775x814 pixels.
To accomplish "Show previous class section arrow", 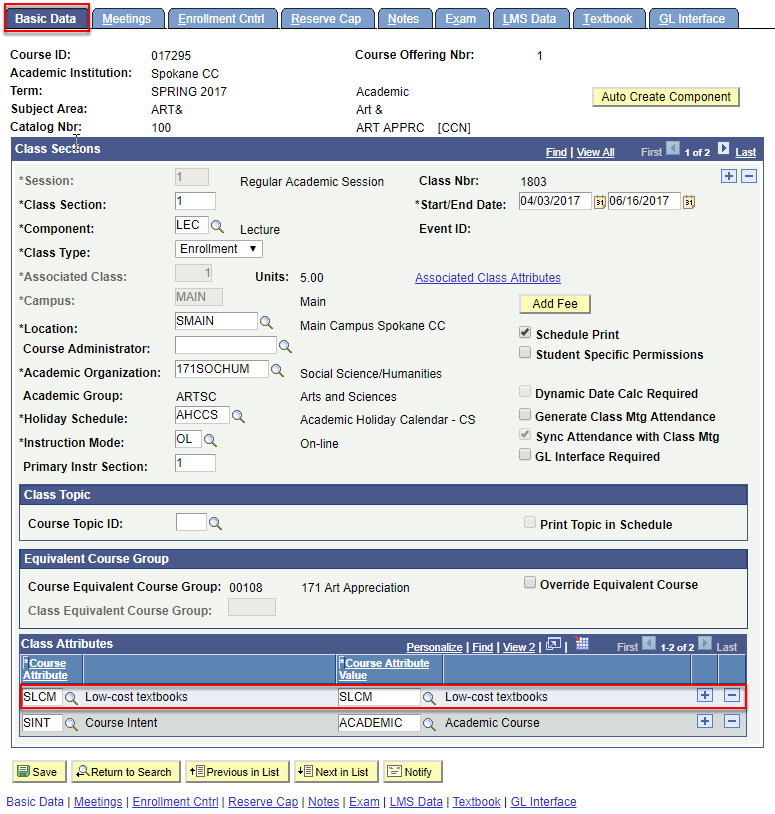I will coord(673,148).
